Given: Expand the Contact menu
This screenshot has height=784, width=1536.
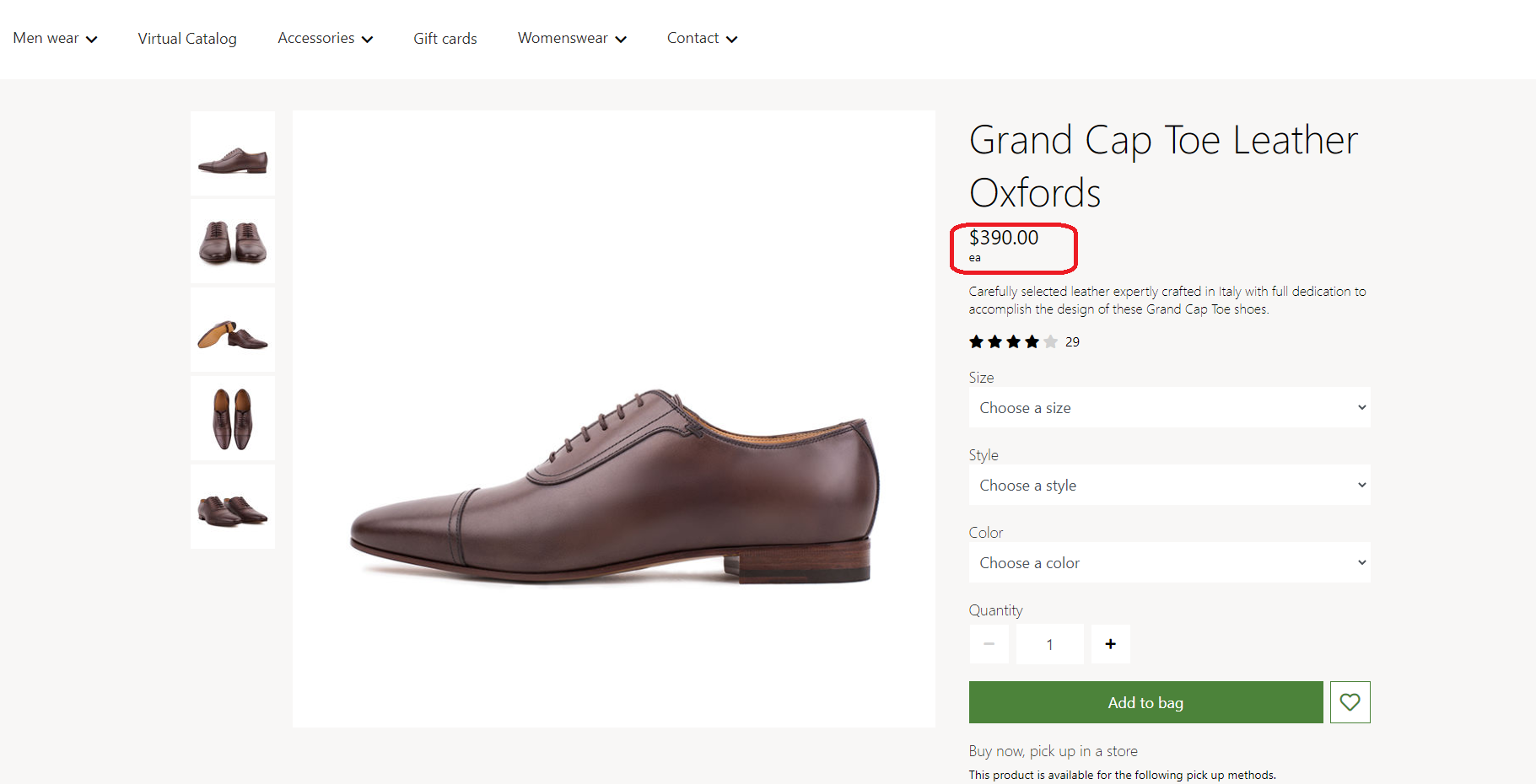Looking at the screenshot, I should tap(701, 39).
